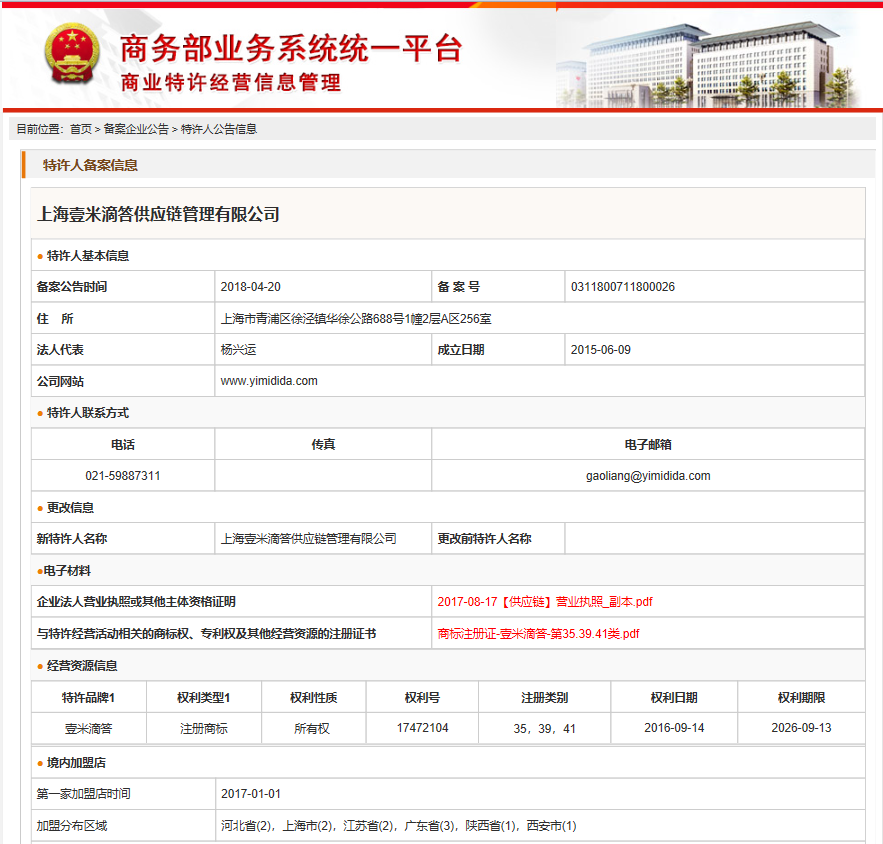
Task: Open 商标注册证-壹米滴答 pdf link
Action: coord(538,633)
